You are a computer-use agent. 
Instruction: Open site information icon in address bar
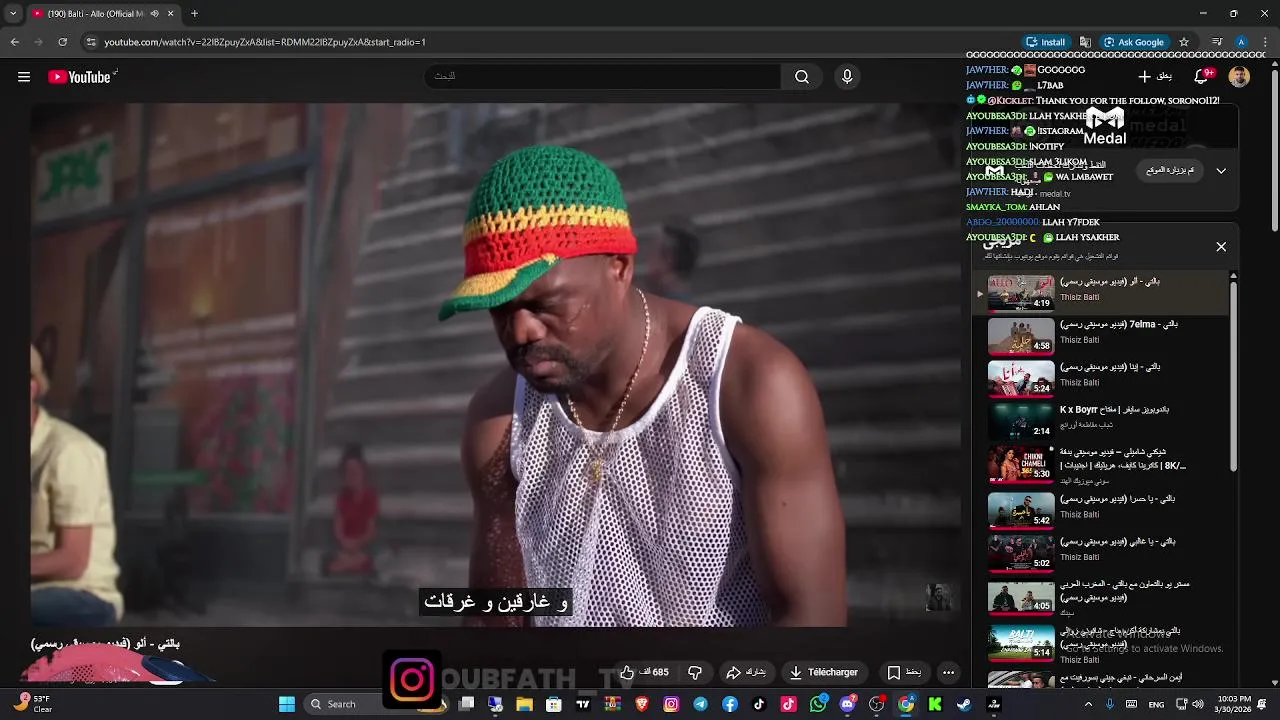click(91, 42)
